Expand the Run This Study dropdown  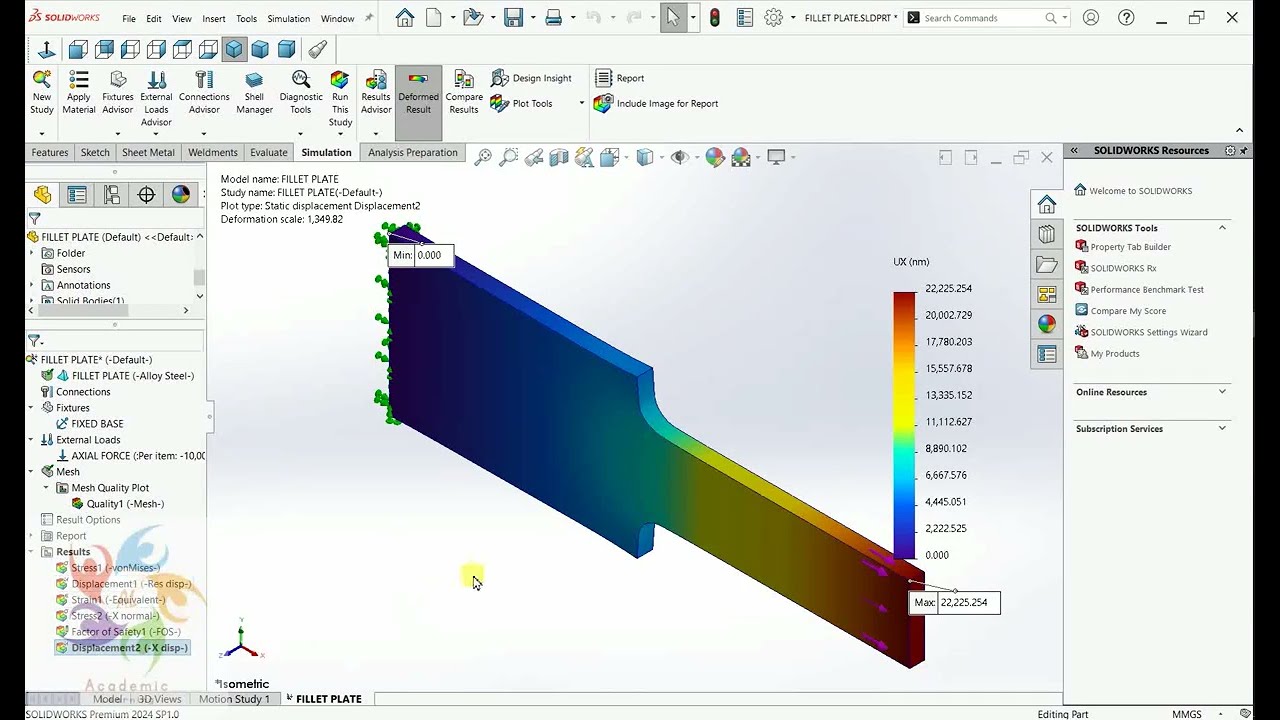tap(340, 133)
